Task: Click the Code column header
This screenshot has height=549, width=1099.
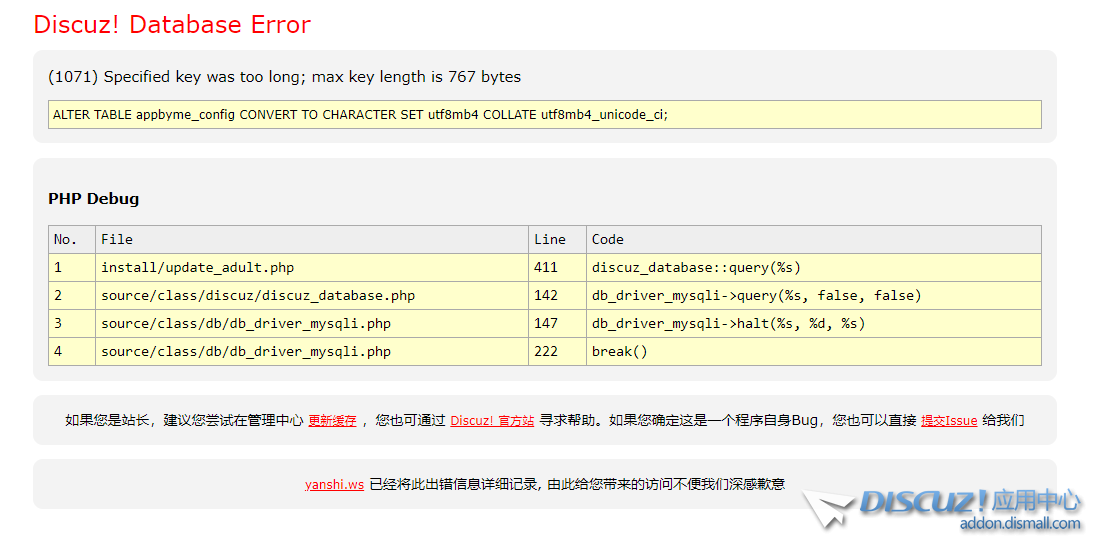Action: tap(814, 239)
